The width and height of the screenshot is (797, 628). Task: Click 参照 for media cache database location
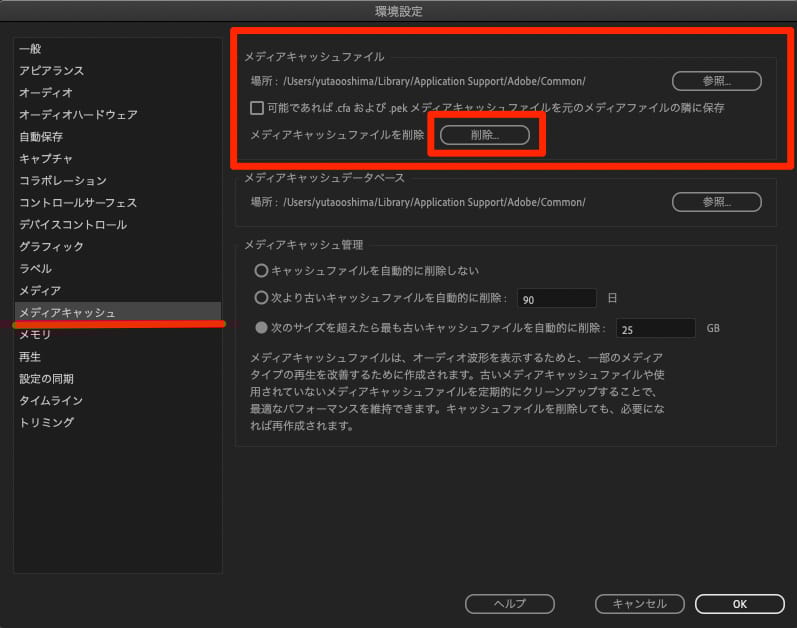point(717,202)
